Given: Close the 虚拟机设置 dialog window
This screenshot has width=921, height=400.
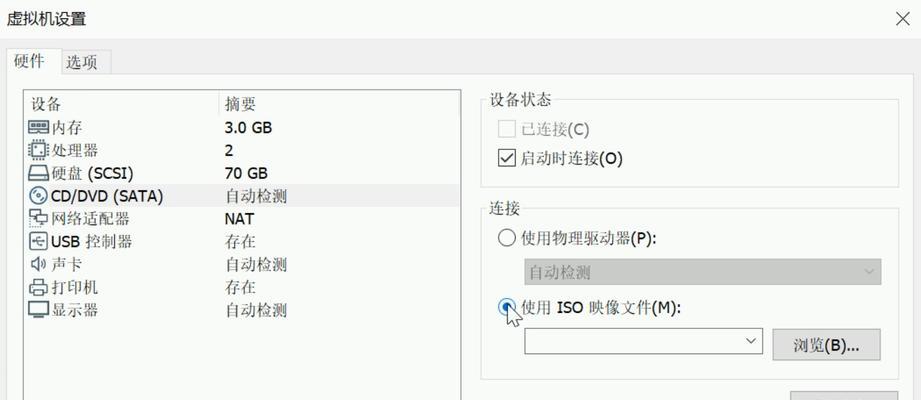Looking at the screenshot, I should click(x=903, y=19).
